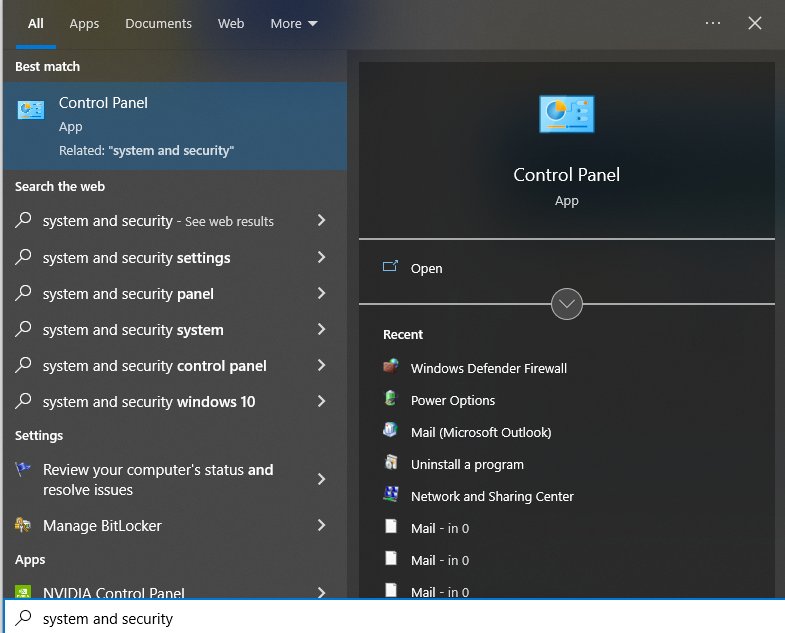Click the Windows Defender Firewall icon
785x633 pixels.
tap(390, 367)
